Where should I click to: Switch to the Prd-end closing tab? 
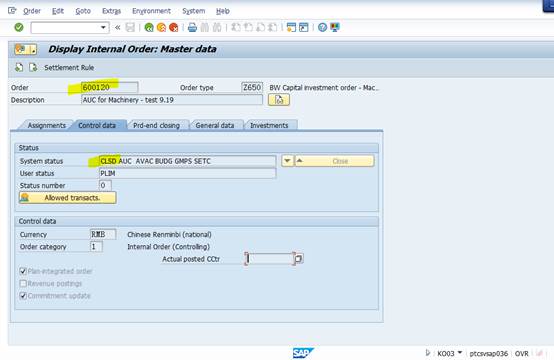156,125
